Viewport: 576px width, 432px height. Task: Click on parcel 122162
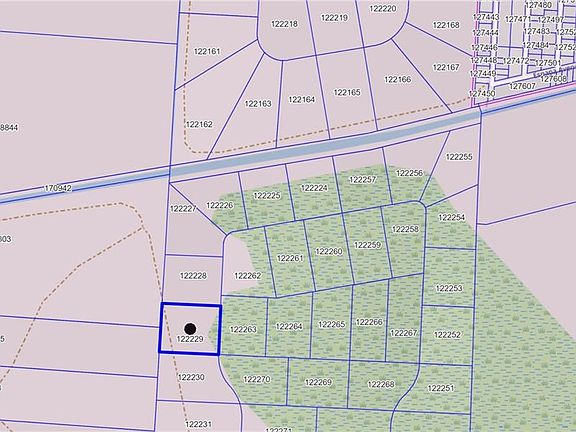point(199,125)
